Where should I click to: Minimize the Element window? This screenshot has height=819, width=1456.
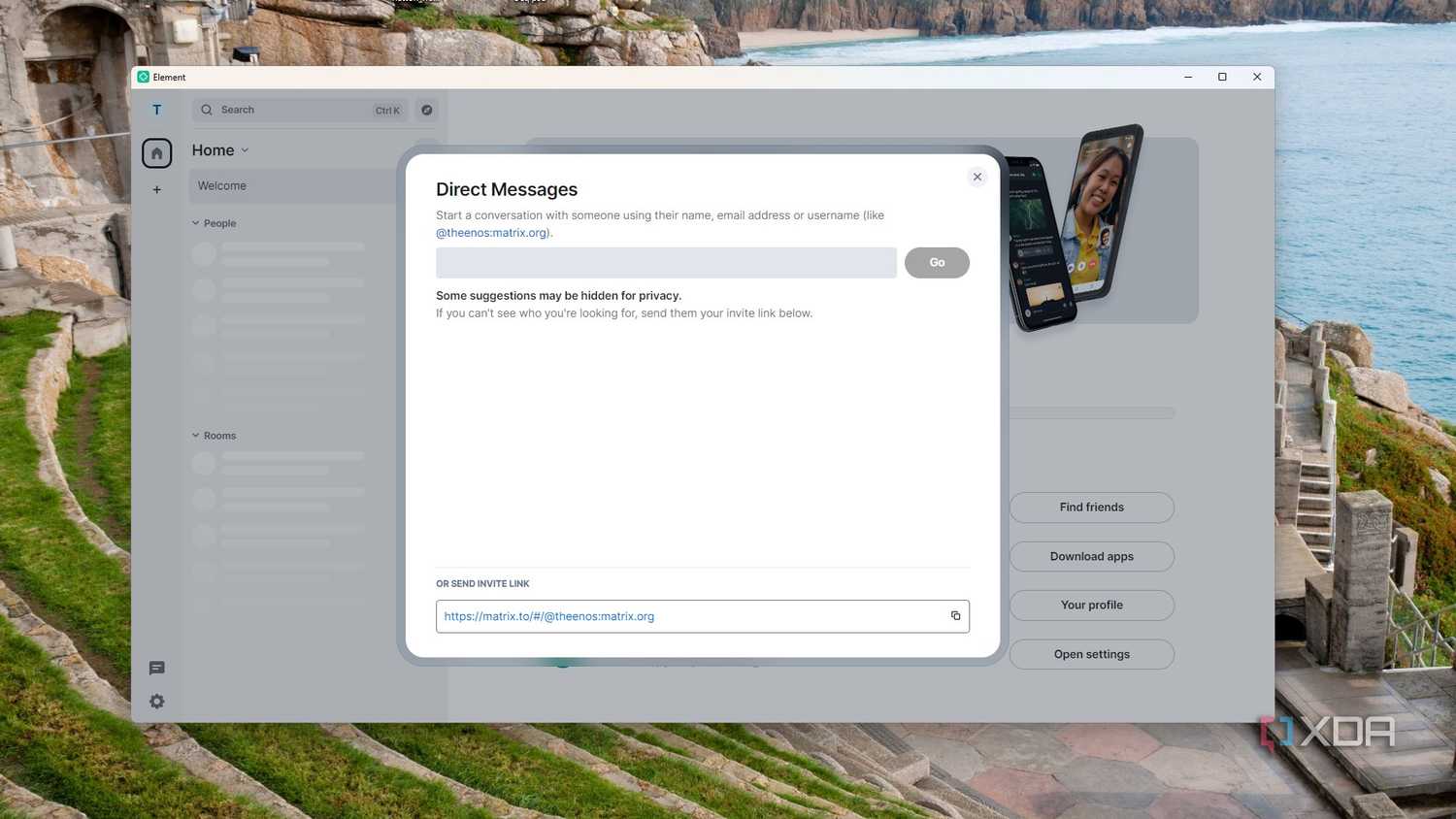(x=1188, y=77)
